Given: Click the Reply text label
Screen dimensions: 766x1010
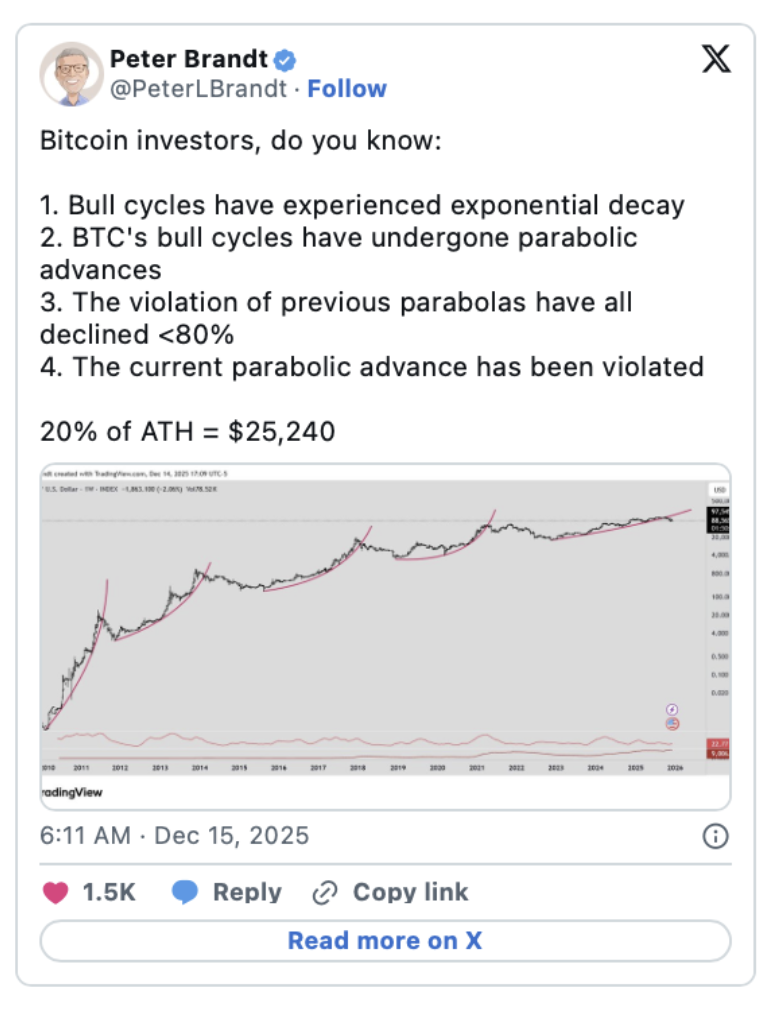Looking at the screenshot, I should pos(246,892).
